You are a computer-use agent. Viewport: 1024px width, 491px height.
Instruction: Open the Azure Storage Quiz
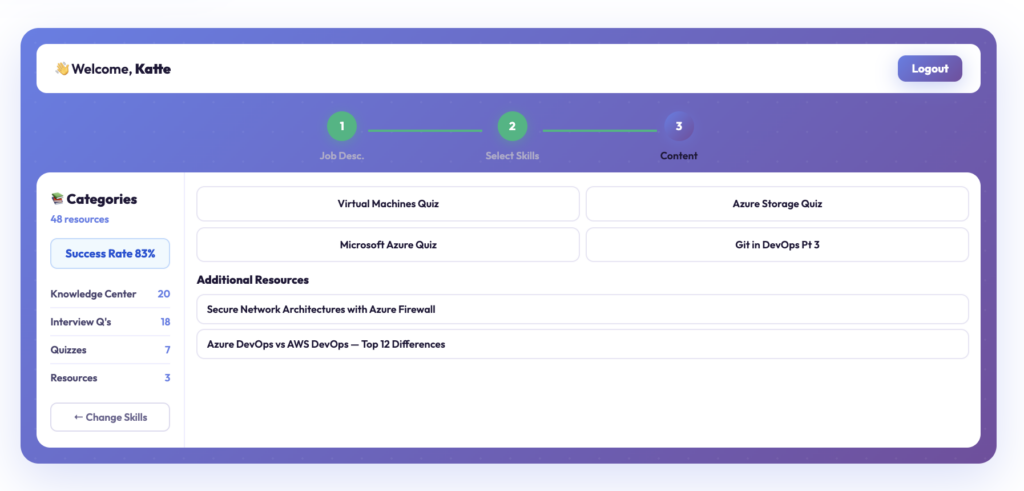tap(777, 204)
